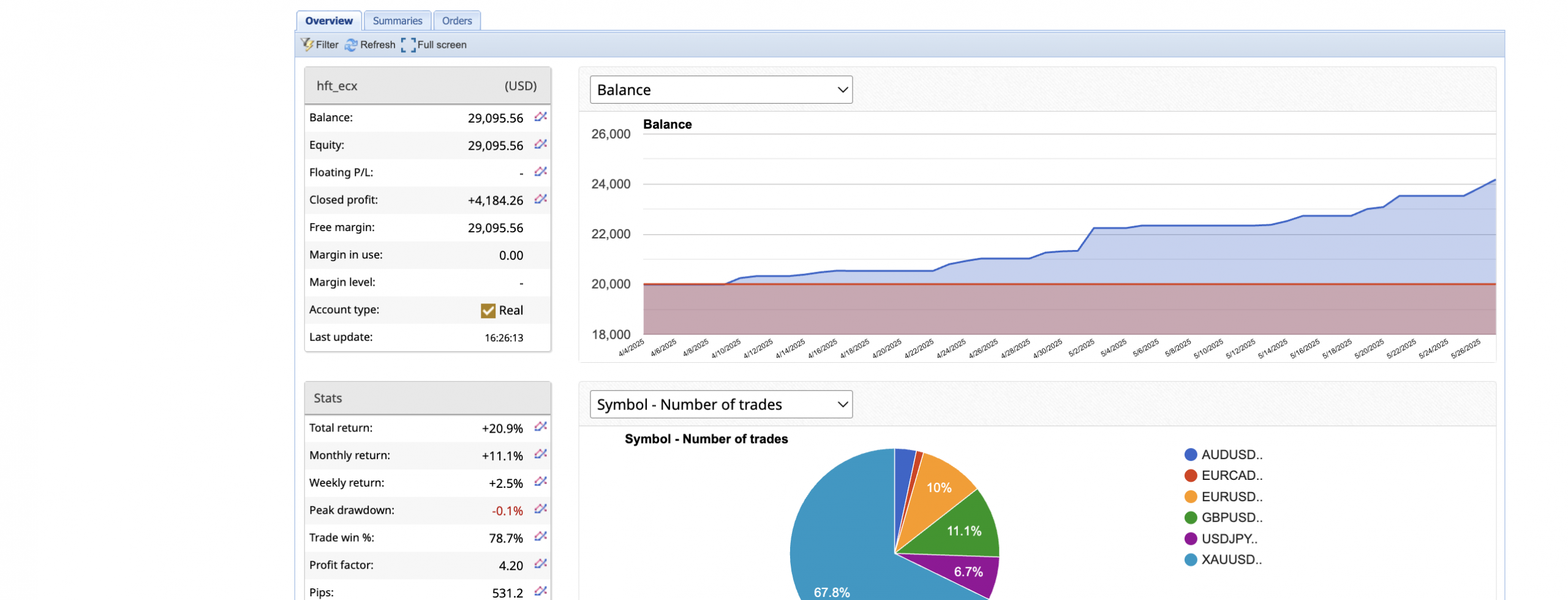Click chart icon for Peak drawdown
The width and height of the screenshot is (1568, 600).
(540, 509)
